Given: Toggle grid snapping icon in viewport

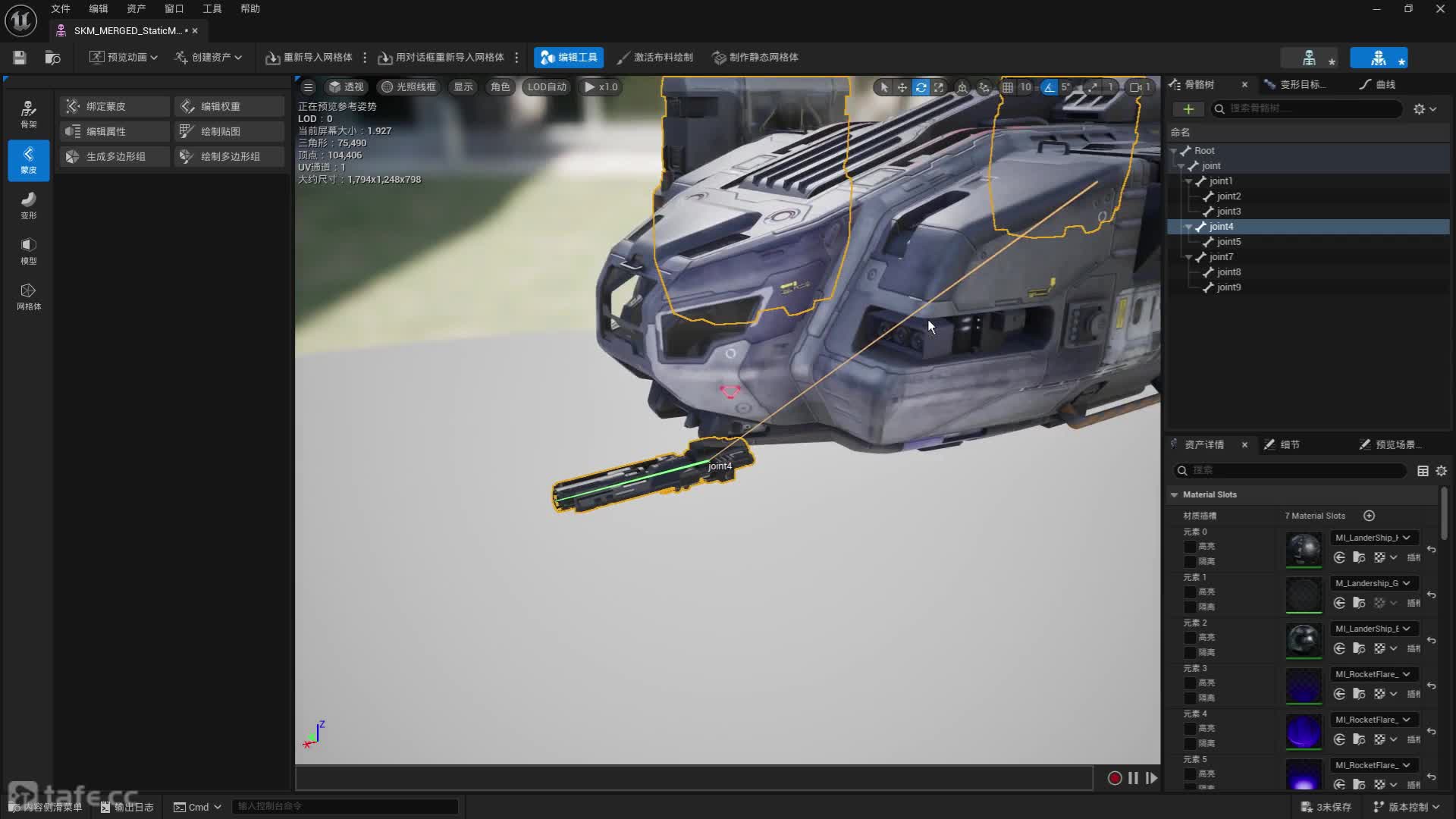Looking at the screenshot, I should click(x=1007, y=87).
